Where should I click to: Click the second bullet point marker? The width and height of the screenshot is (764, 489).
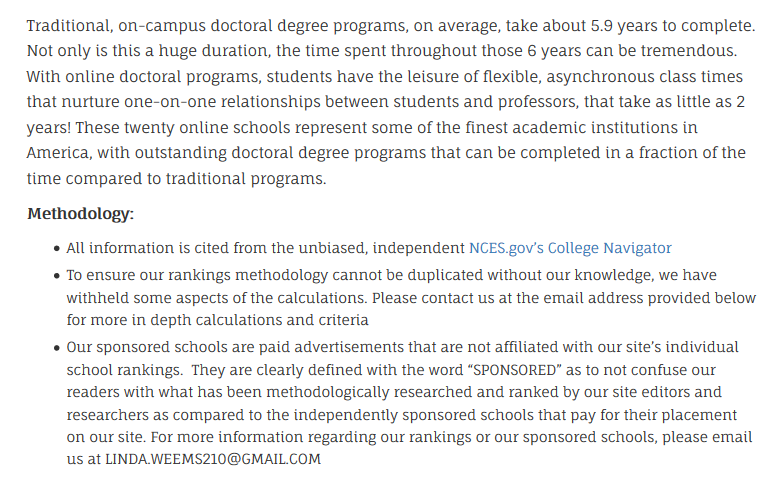click(55, 275)
